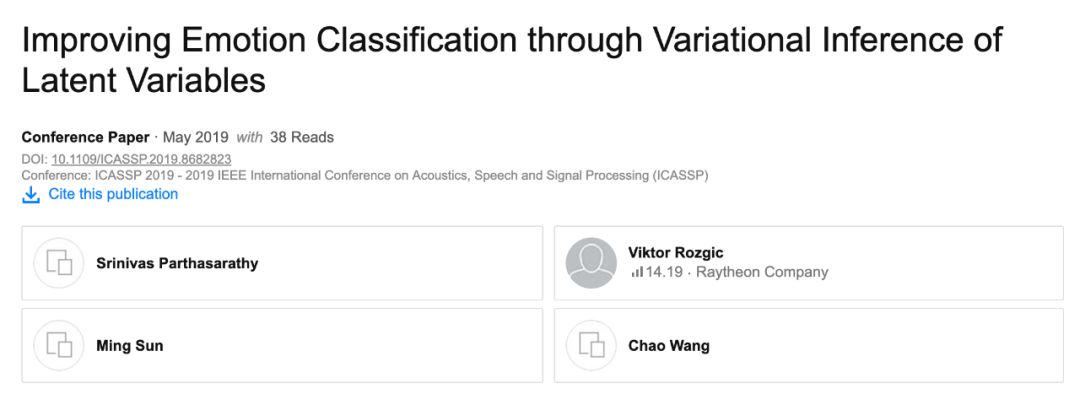This screenshot has height=405, width=1080.
Task: Click the download icon beside Cite this publication
Action: tap(31, 195)
